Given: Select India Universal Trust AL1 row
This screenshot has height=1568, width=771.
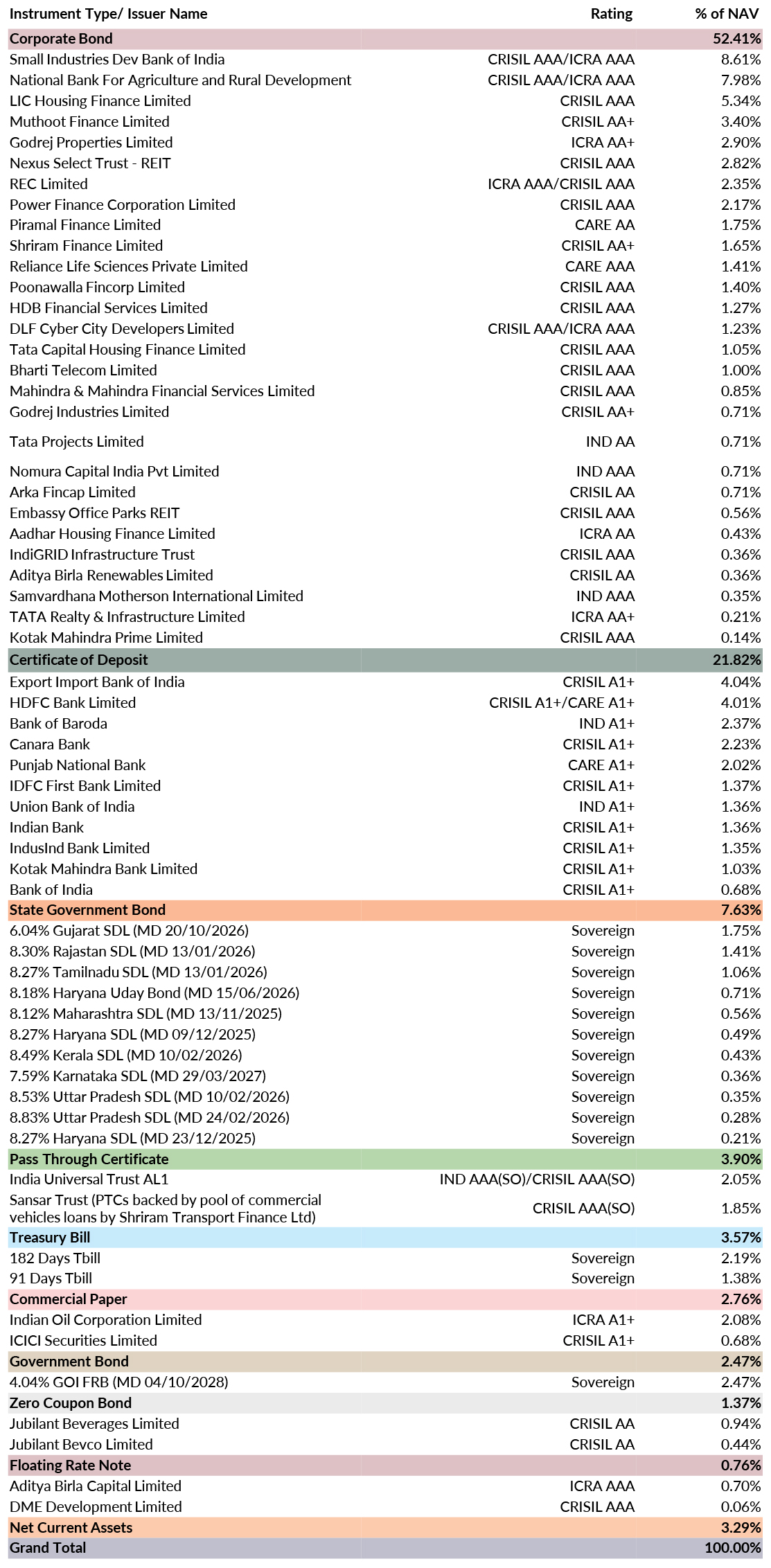Looking at the screenshot, I should (385, 1179).
